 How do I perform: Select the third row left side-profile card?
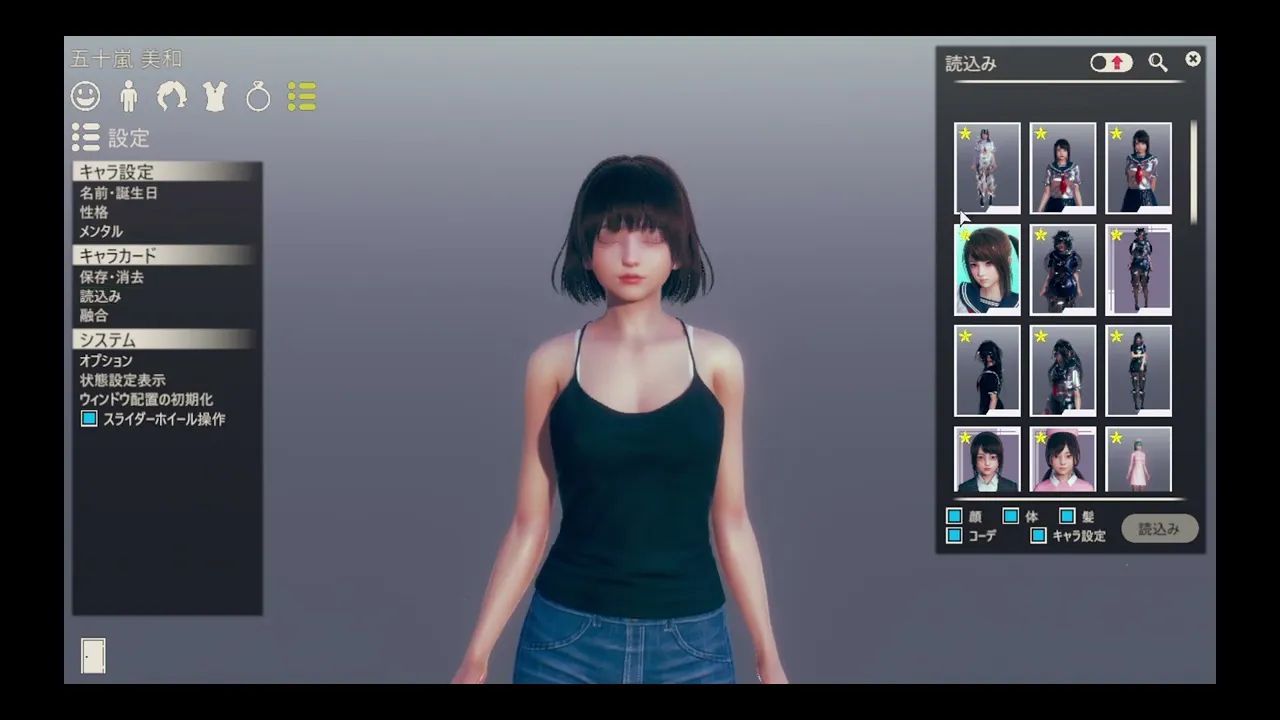click(x=987, y=371)
